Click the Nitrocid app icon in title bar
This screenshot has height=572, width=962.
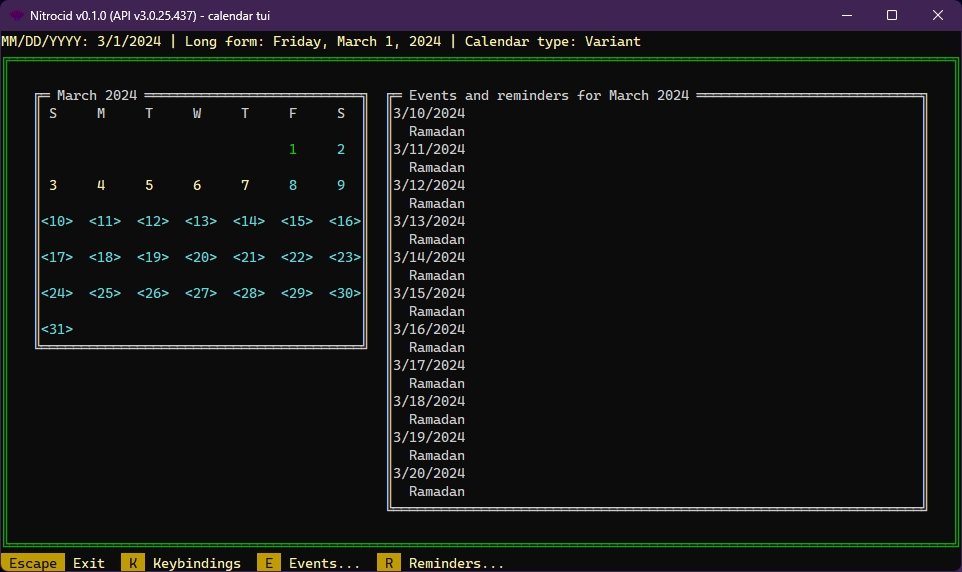pos(16,15)
